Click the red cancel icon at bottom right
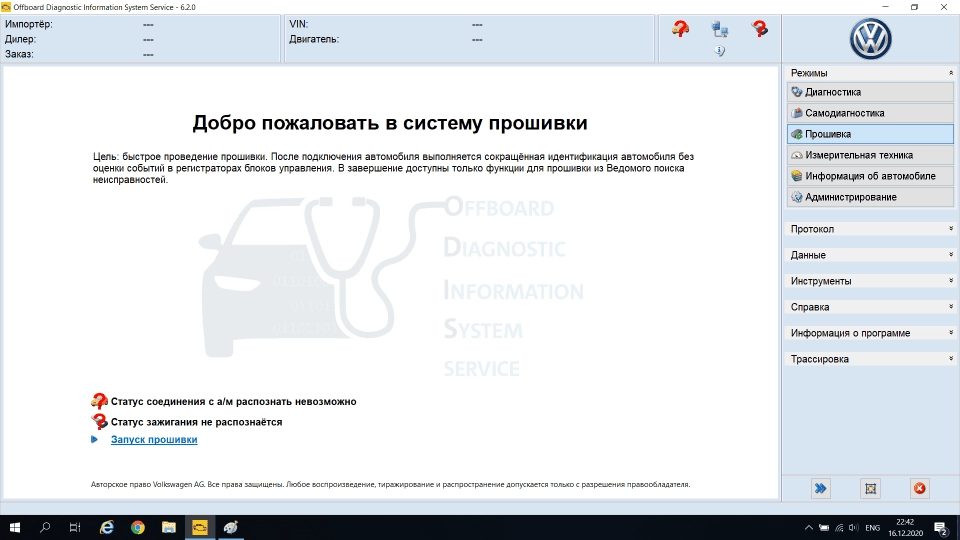 click(920, 488)
